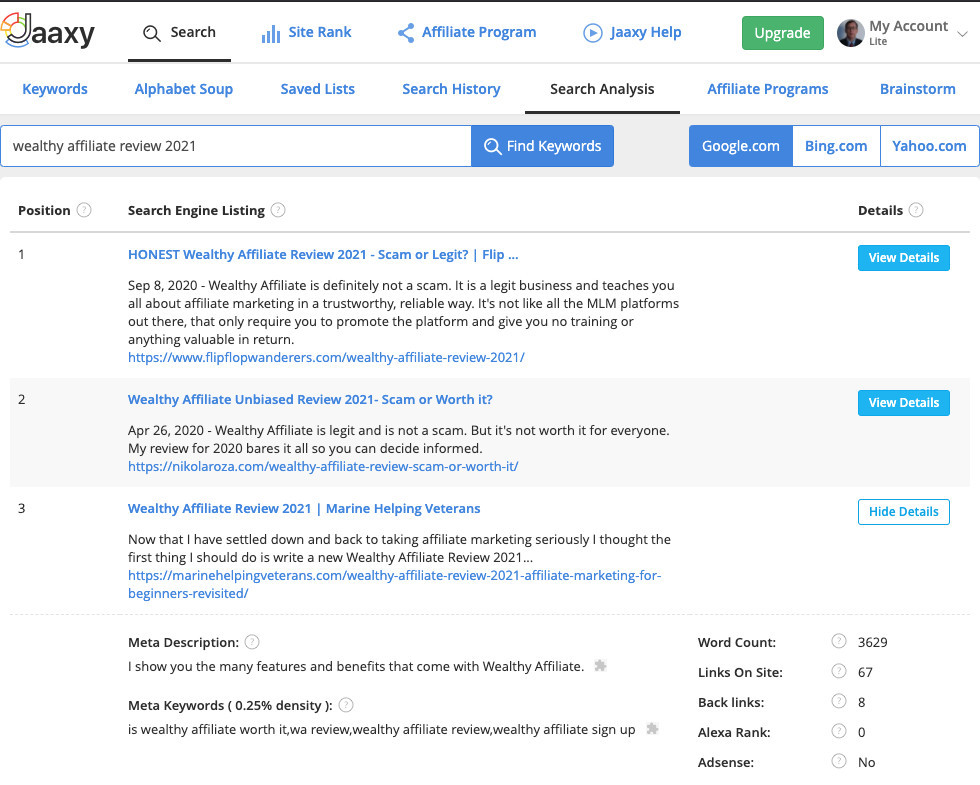Click the Word Count help icon
Viewport: 980px width, 785px height.
839,641
